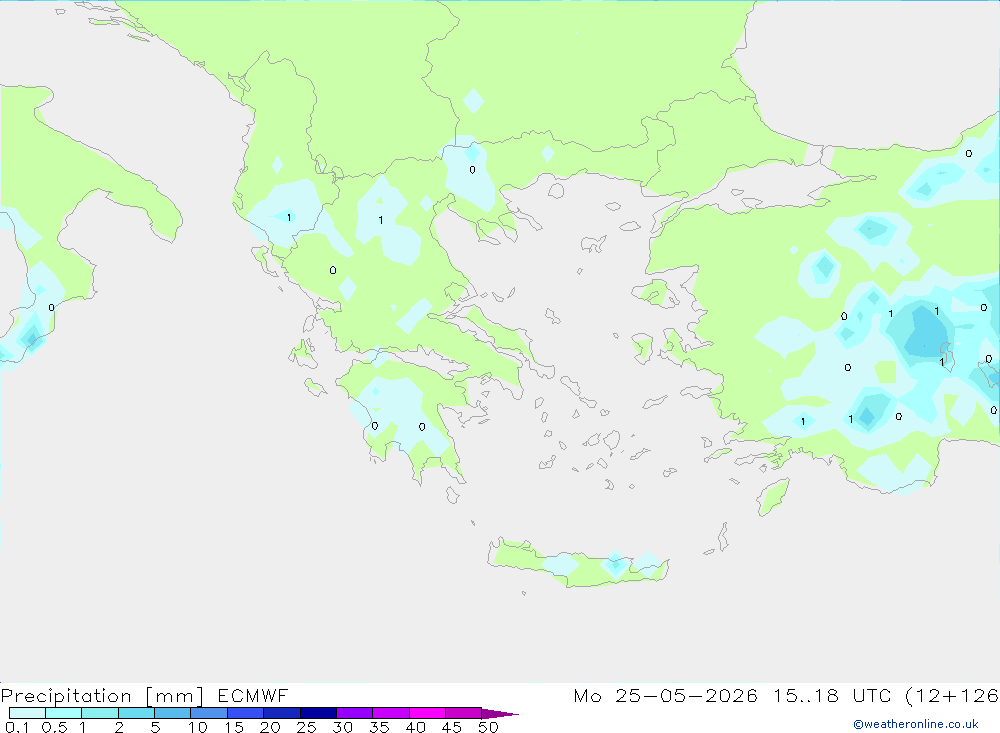Click the '10' legend label
The width and height of the screenshot is (1000, 733).
coord(198,727)
